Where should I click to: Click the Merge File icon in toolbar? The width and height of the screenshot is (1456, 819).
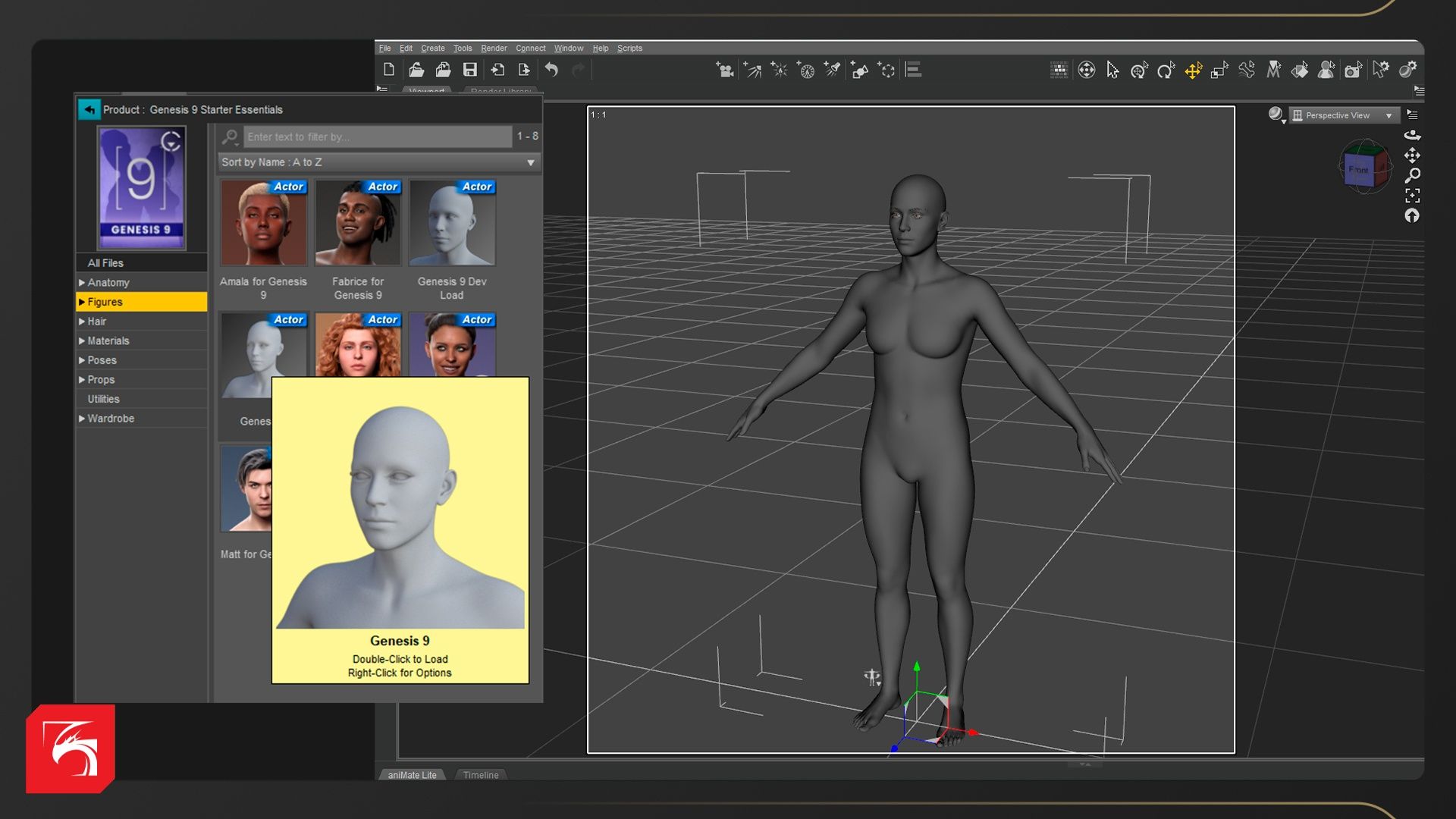pos(443,70)
